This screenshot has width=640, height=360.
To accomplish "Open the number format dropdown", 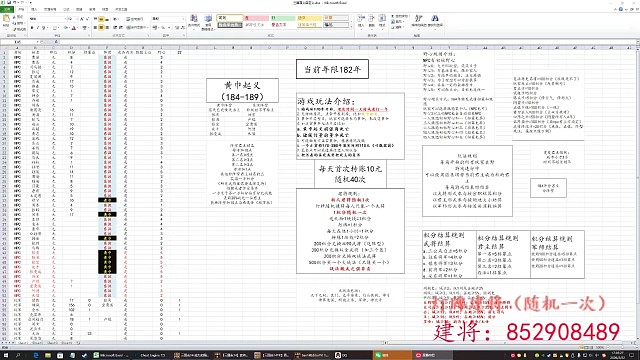I will pyautogui.click(x=183, y=19).
